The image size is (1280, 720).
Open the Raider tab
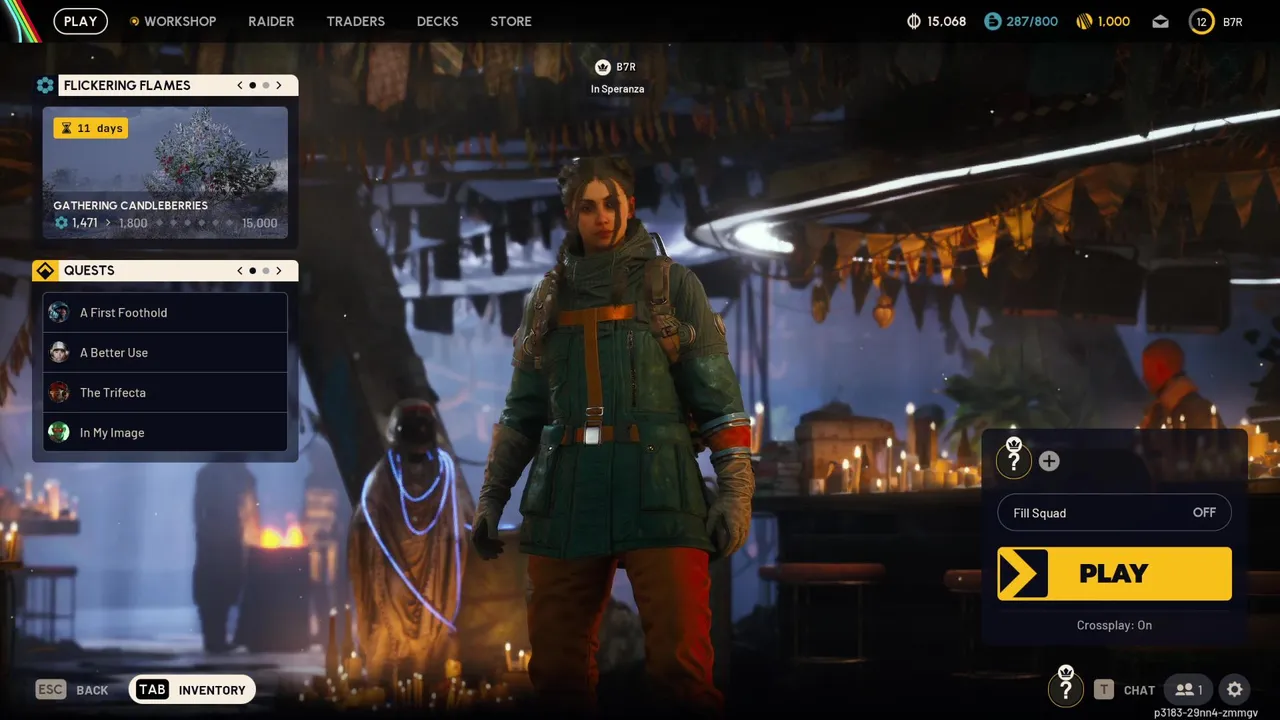[x=271, y=21]
